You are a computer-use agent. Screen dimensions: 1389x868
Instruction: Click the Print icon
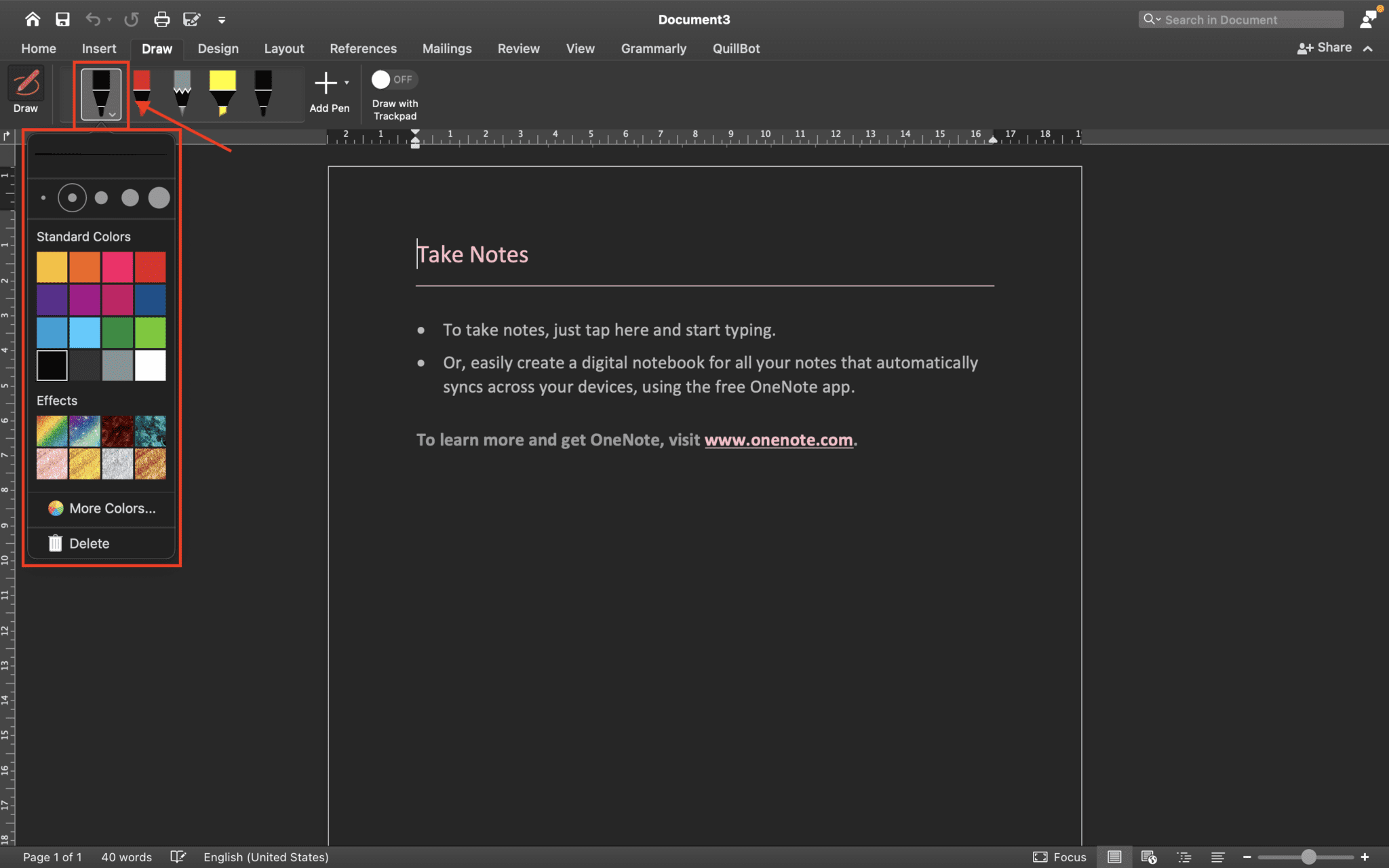tap(162, 19)
